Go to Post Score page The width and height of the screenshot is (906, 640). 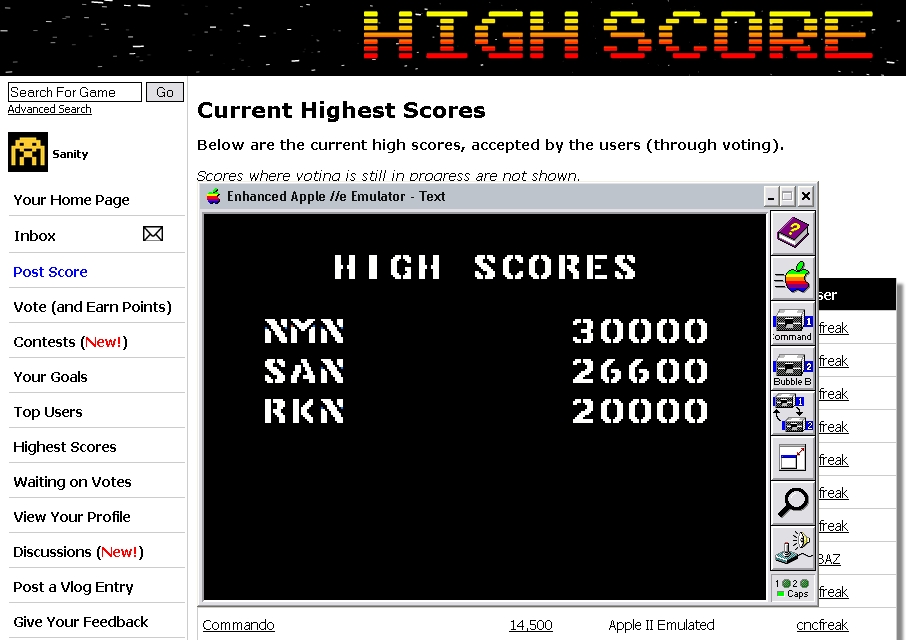point(50,272)
